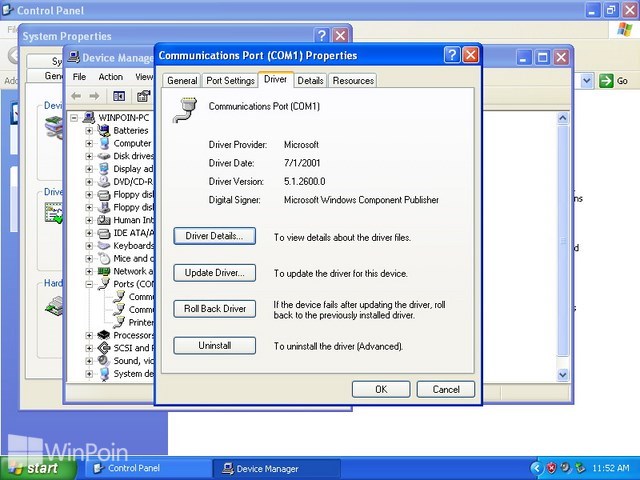Click the Update Driver button

[x=214, y=273]
